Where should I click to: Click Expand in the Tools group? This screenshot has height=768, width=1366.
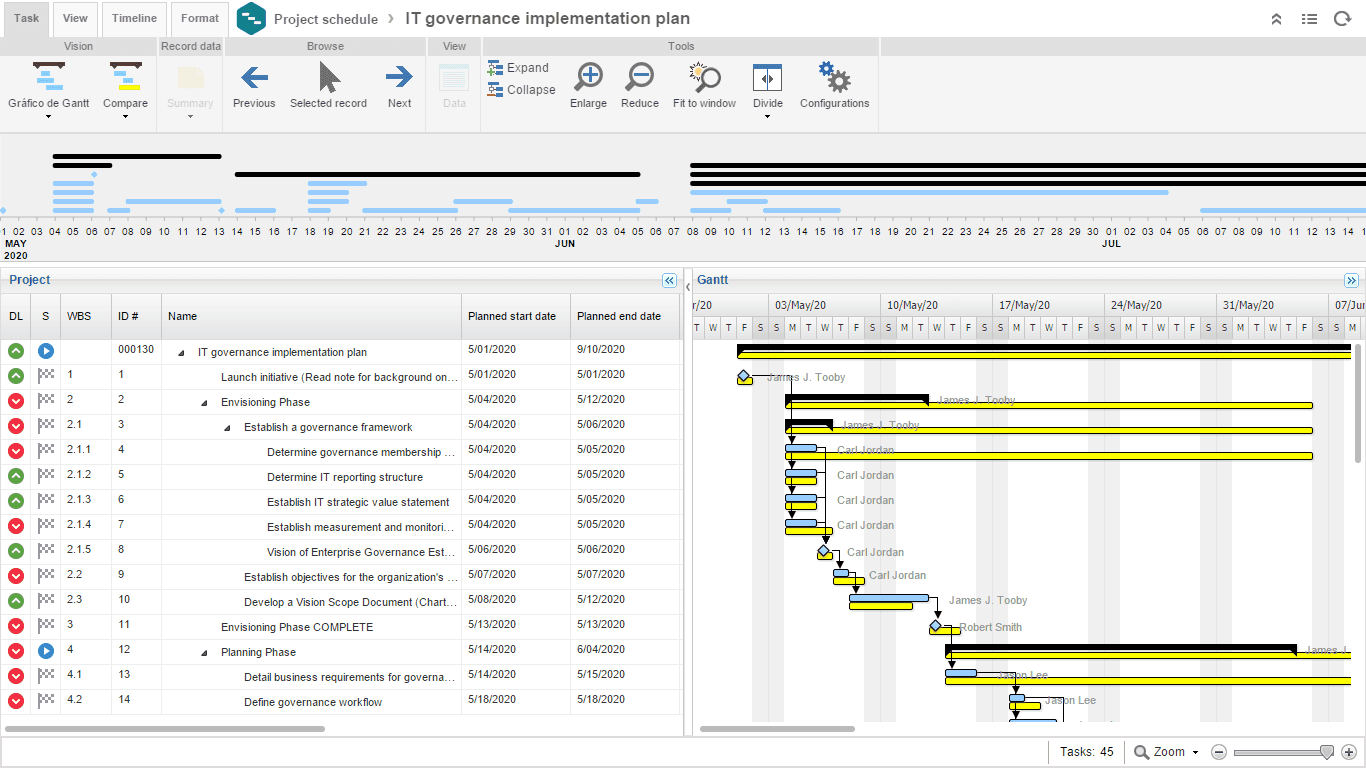point(518,68)
